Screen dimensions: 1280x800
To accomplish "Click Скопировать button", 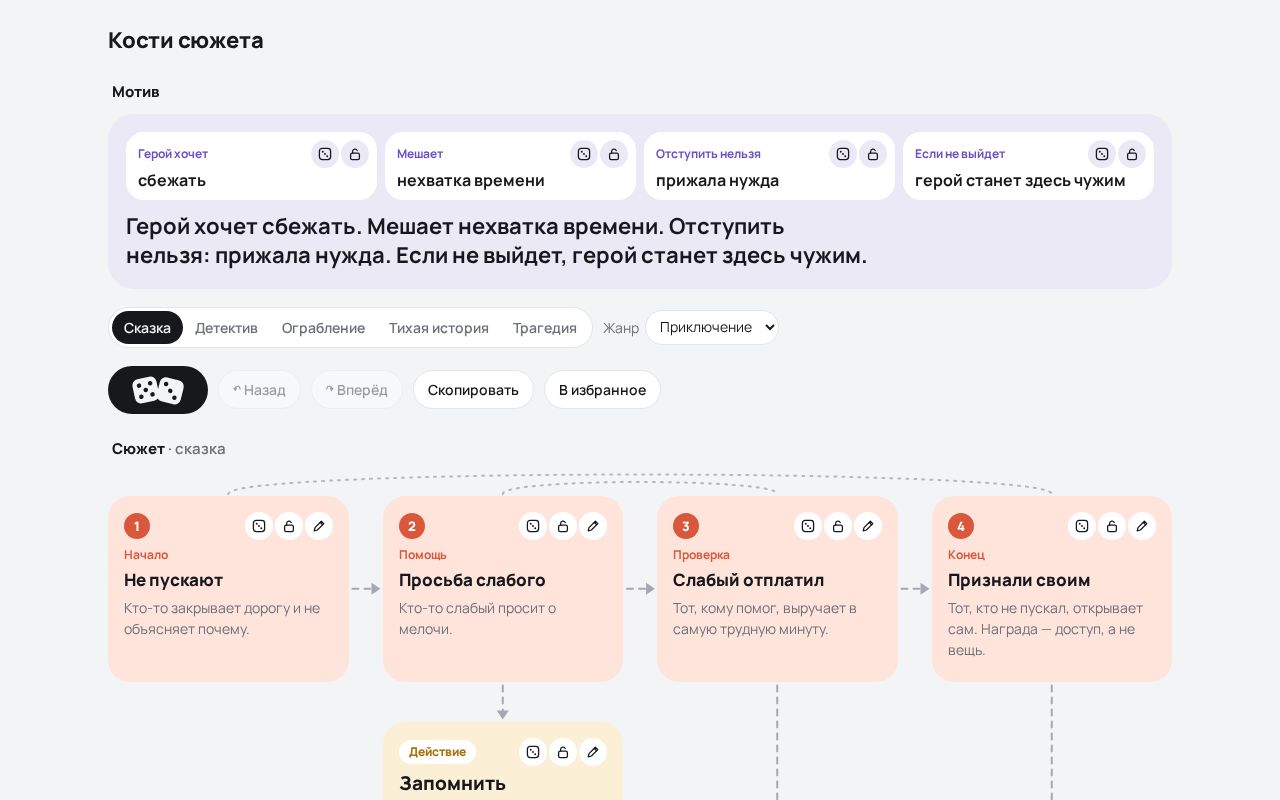I will tap(473, 390).
